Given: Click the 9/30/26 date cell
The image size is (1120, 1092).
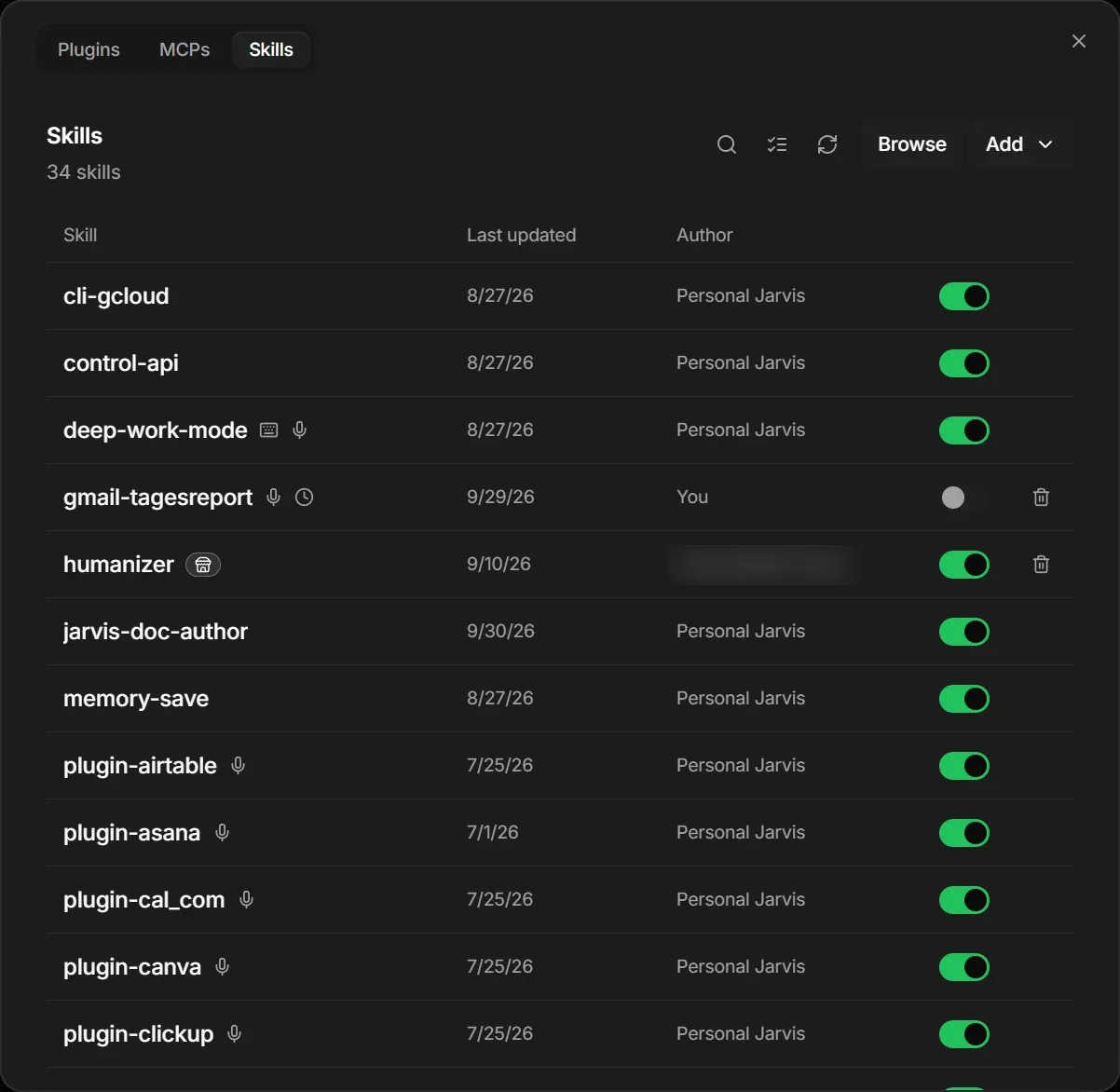Looking at the screenshot, I should (500, 631).
